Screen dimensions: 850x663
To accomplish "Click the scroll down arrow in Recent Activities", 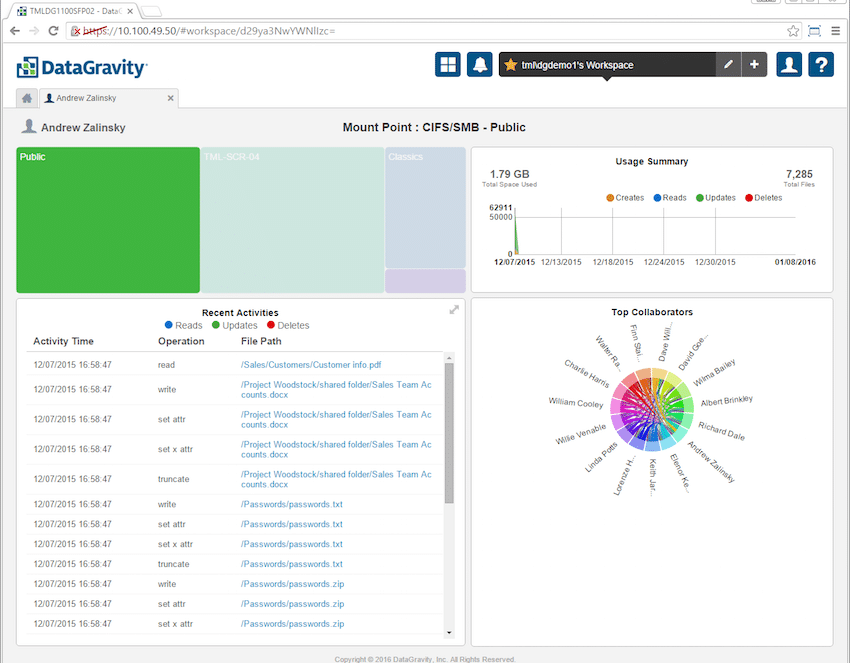I will click(x=449, y=633).
